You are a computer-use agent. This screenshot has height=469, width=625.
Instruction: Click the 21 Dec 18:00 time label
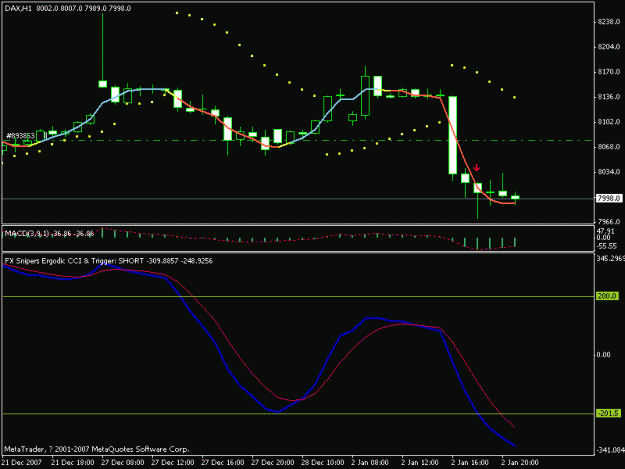pos(73,463)
